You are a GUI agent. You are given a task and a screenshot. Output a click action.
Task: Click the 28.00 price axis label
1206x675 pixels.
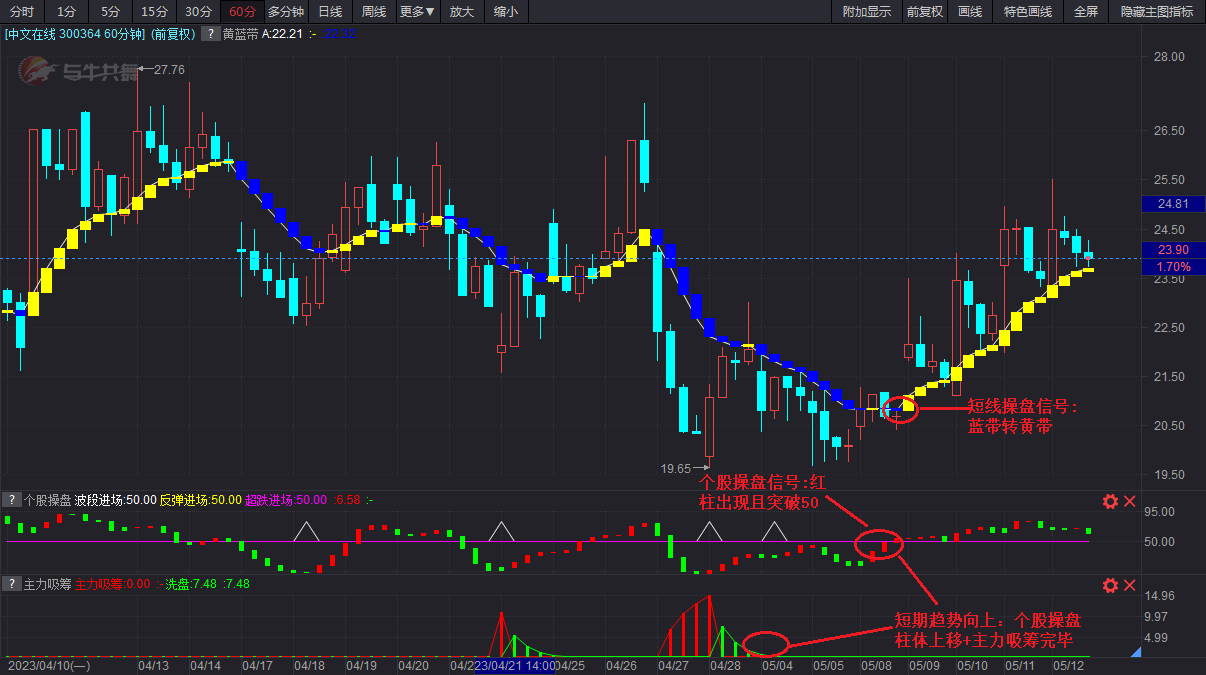point(1169,57)
